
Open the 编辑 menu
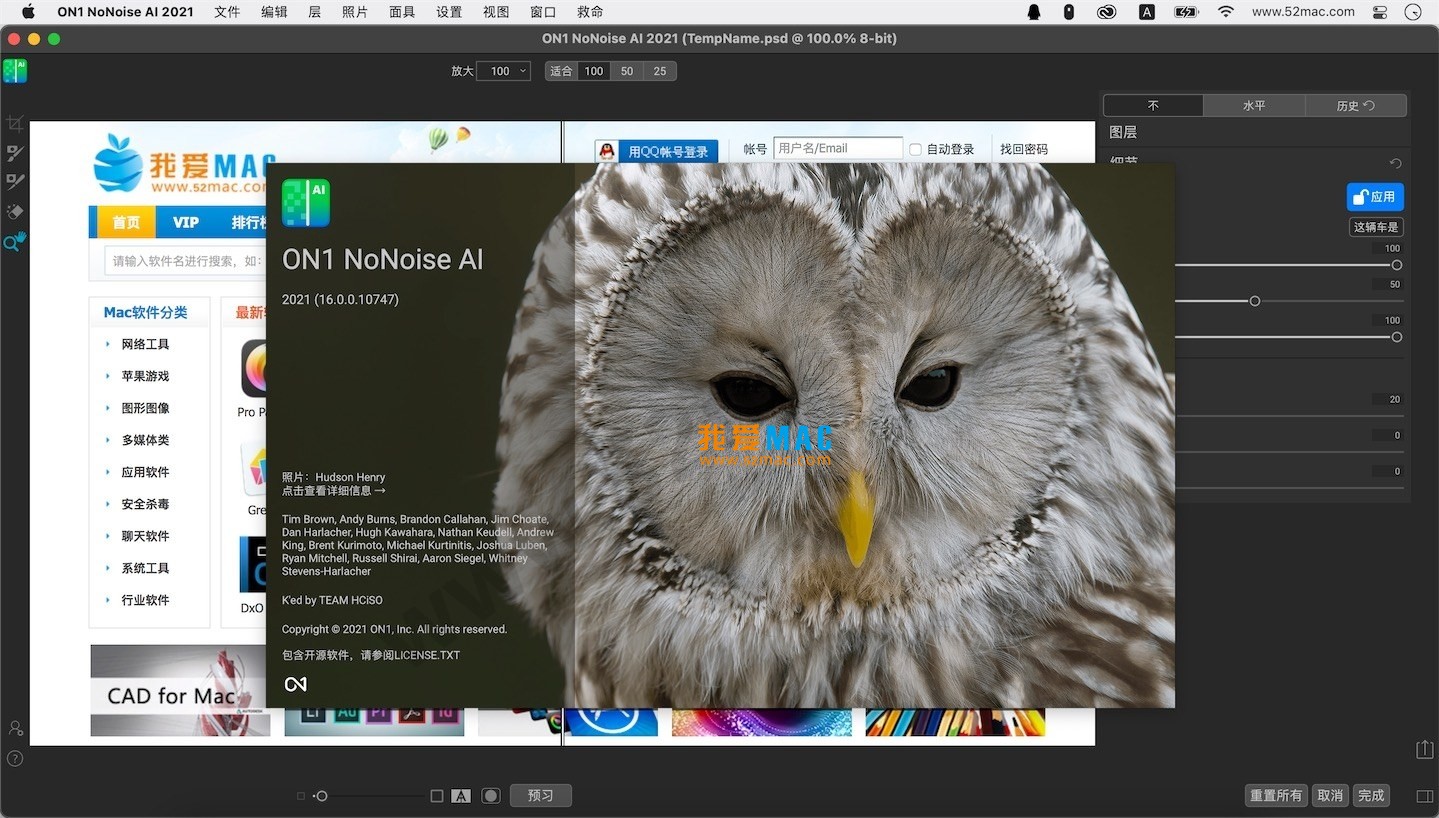pyautogui.click(x=274, y=12)
